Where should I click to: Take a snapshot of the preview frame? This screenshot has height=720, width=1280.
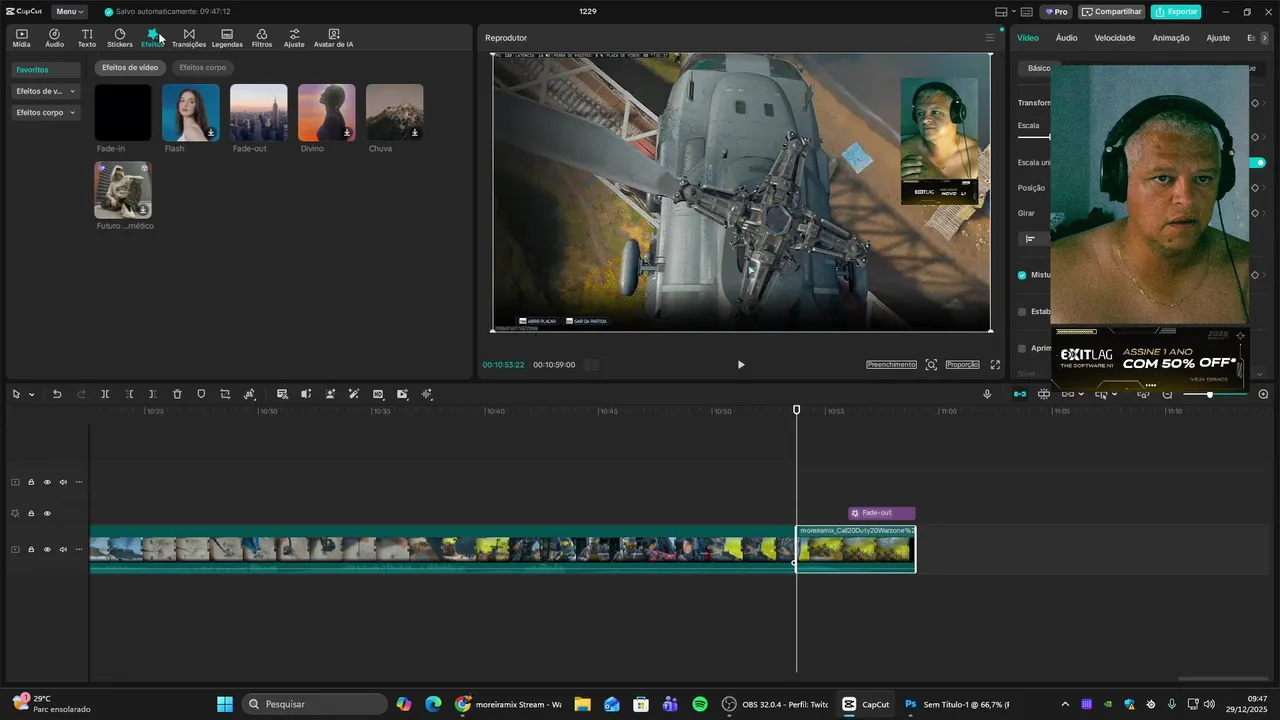(931, 365)
